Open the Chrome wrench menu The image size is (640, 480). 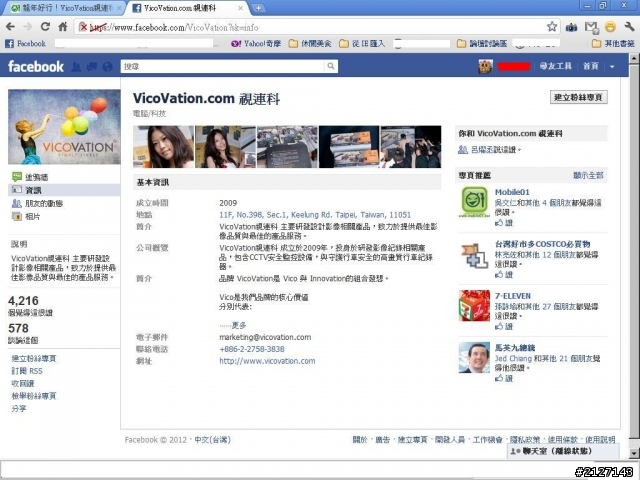pyautogui.click(x=629, y=27)
